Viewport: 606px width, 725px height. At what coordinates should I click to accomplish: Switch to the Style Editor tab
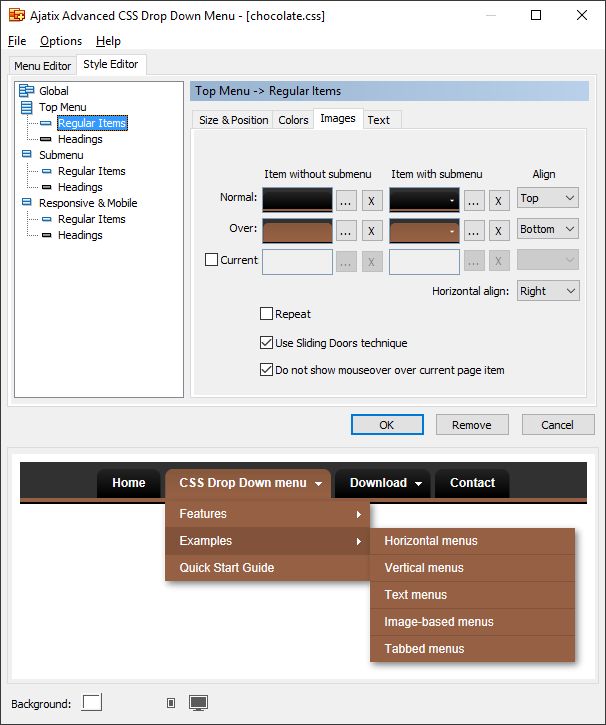coord(111,64)
